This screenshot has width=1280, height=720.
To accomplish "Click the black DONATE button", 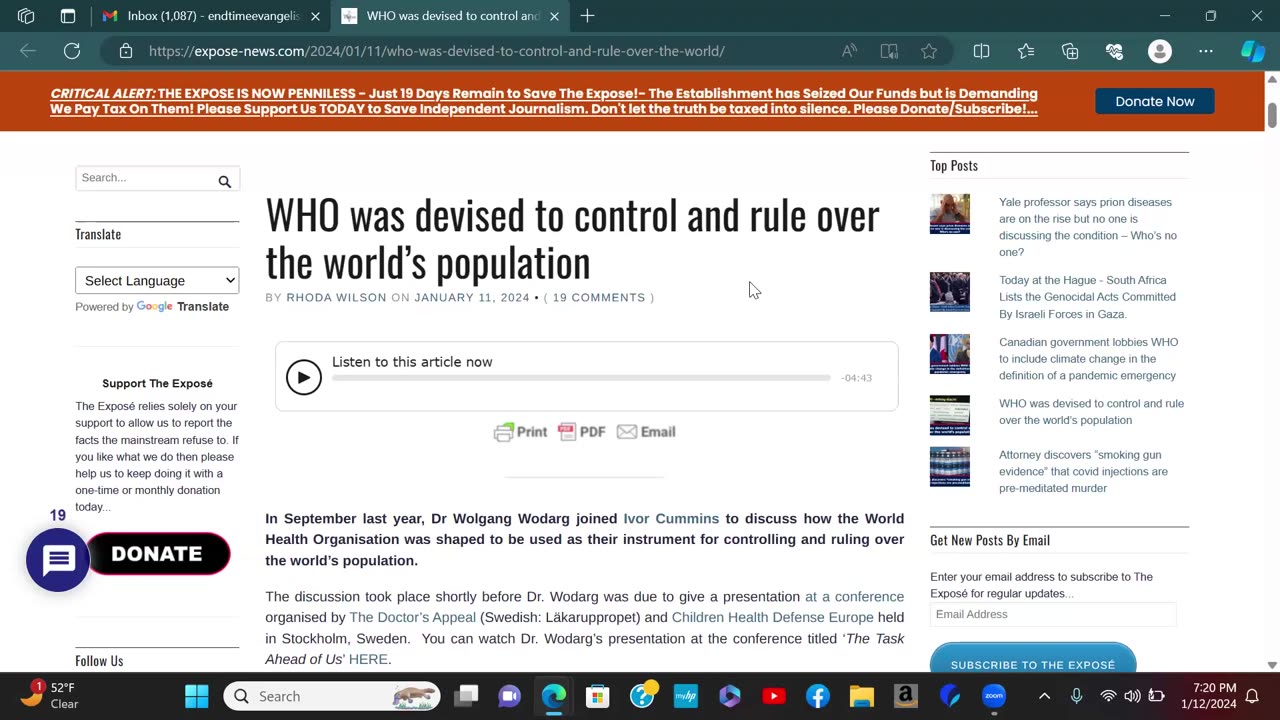I will coord(158,554).
